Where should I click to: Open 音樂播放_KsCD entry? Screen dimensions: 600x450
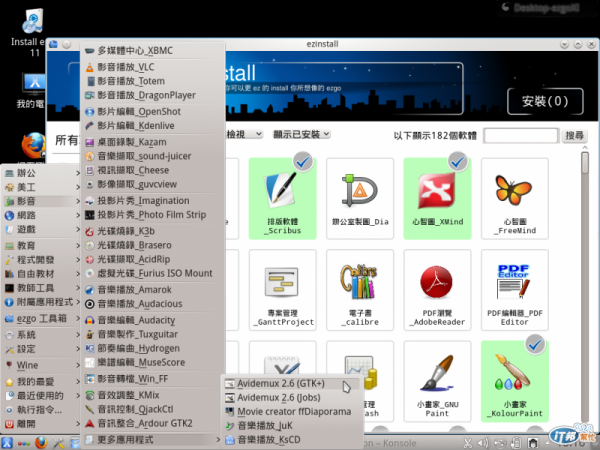(292, 440)
